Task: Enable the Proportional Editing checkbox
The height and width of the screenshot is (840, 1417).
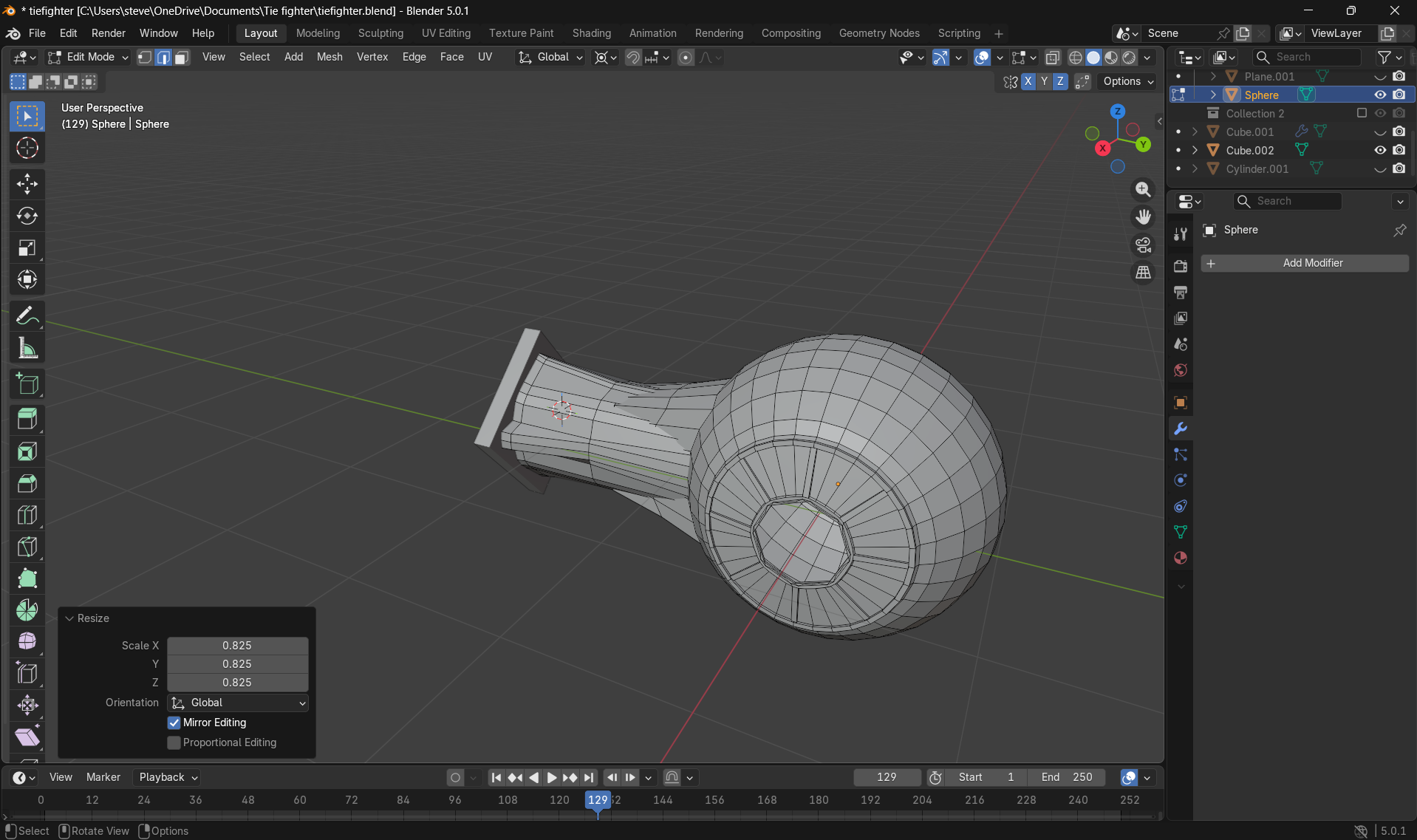Action: point(174,742)
